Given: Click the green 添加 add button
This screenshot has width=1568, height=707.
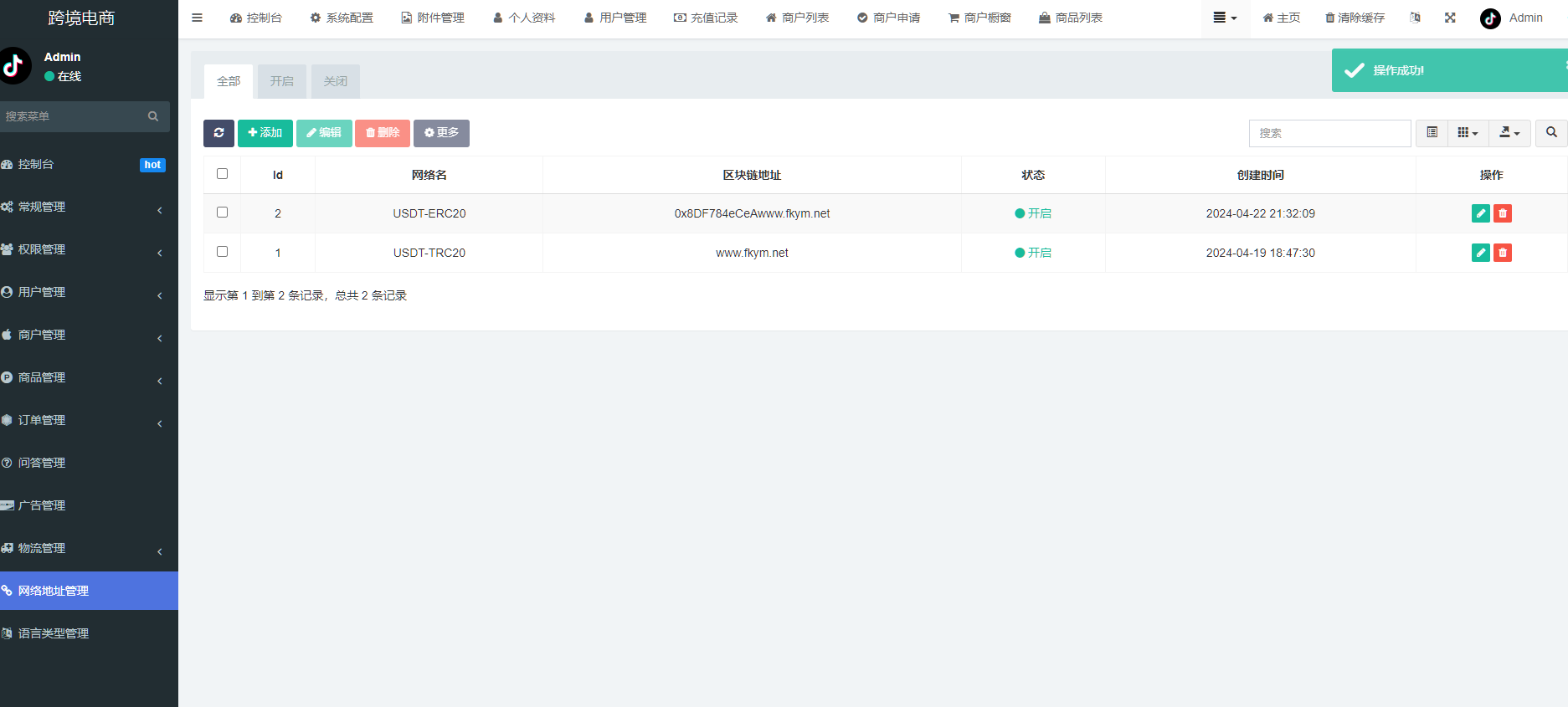Looking at the screenshot, I should [x=265, y=133].
